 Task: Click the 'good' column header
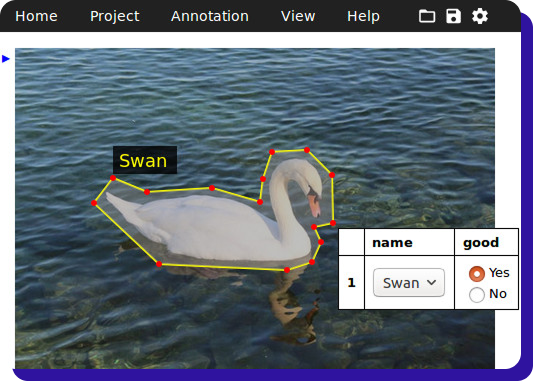486,242
